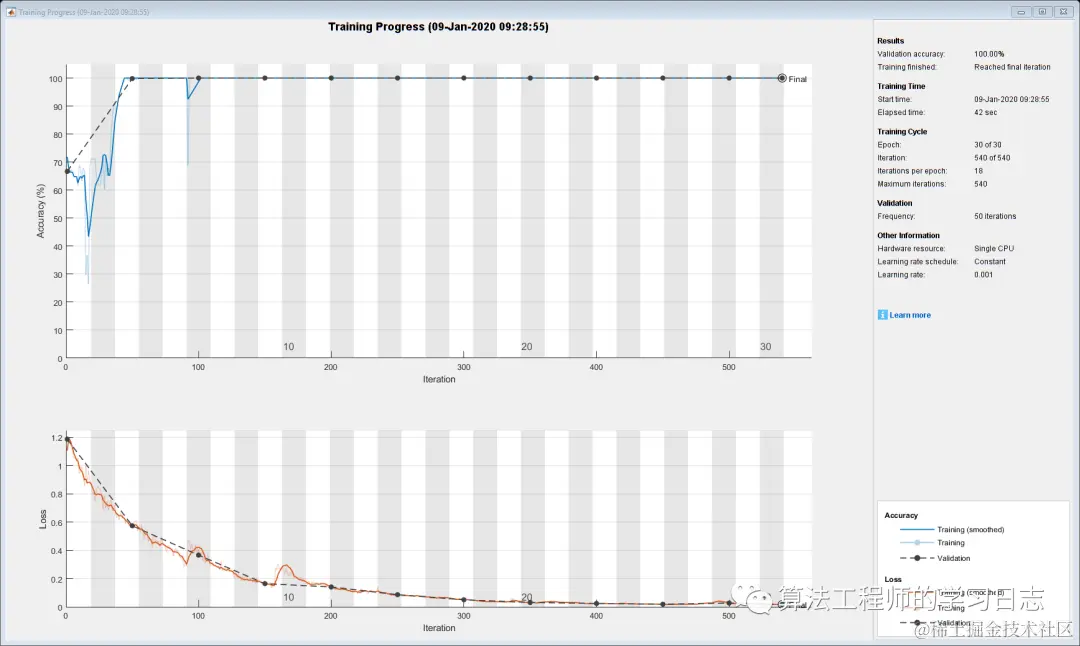This screenshot has width=1080, height=646.
Task: Minimize the Training Progress window
Action: click(x=1021, y=12)
